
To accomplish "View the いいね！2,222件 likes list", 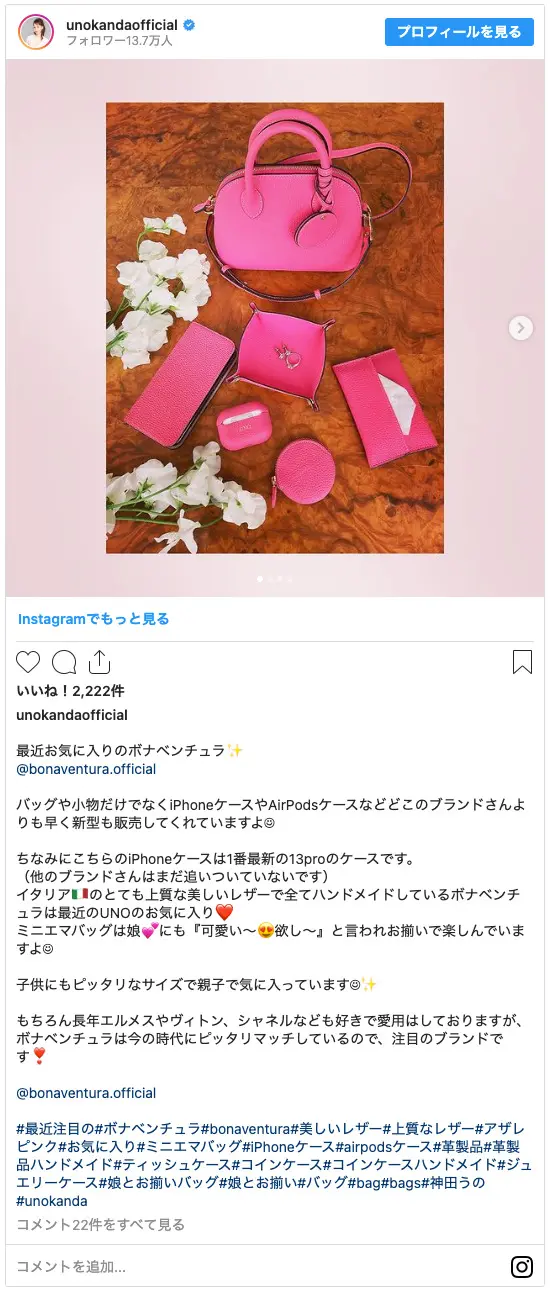I will point(70,691).
